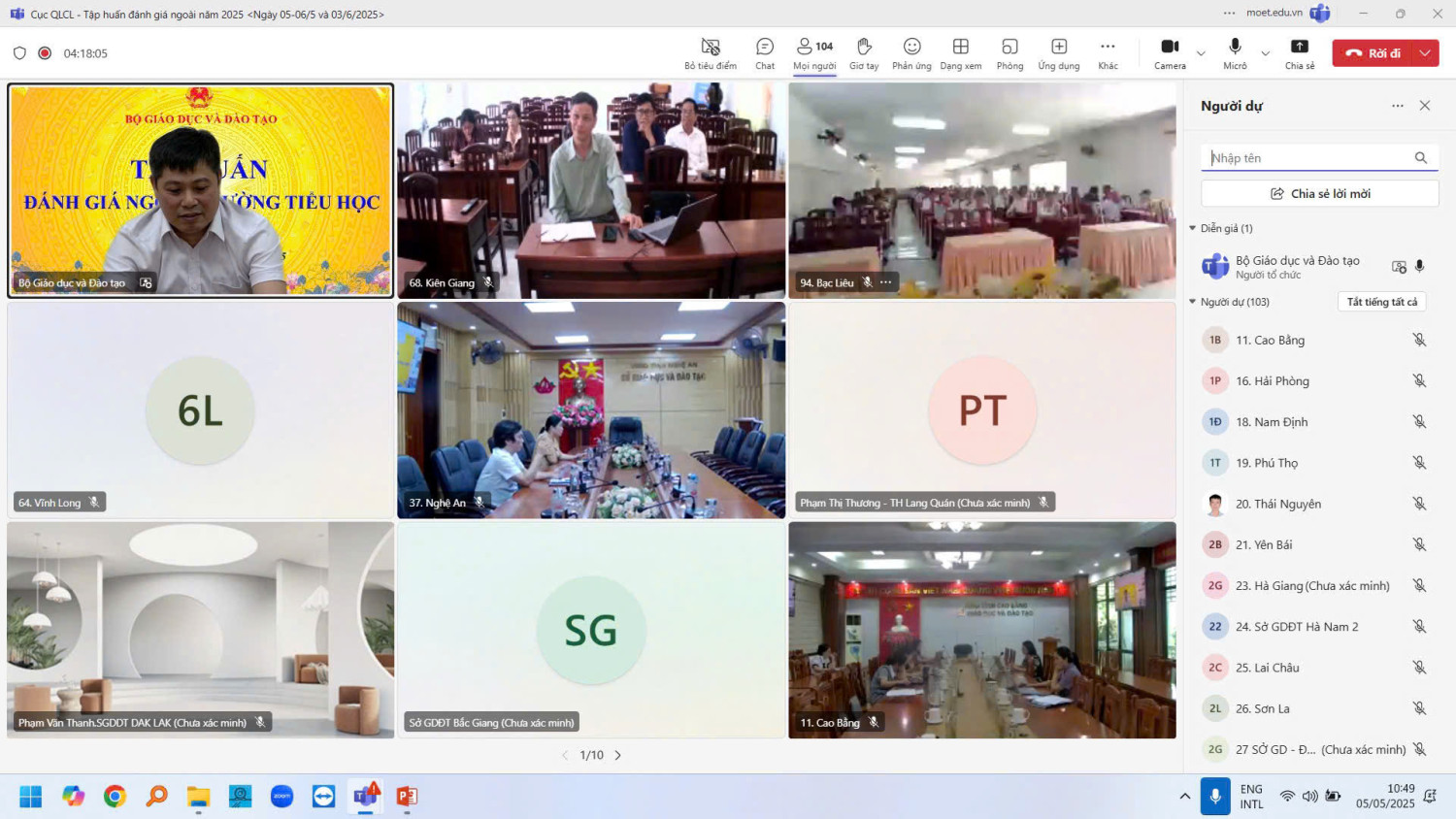Toggle mute icon for 20. Thái Nguyên
The height and width of the screenshot is (819, 1456).
[x=1419, y=504]
